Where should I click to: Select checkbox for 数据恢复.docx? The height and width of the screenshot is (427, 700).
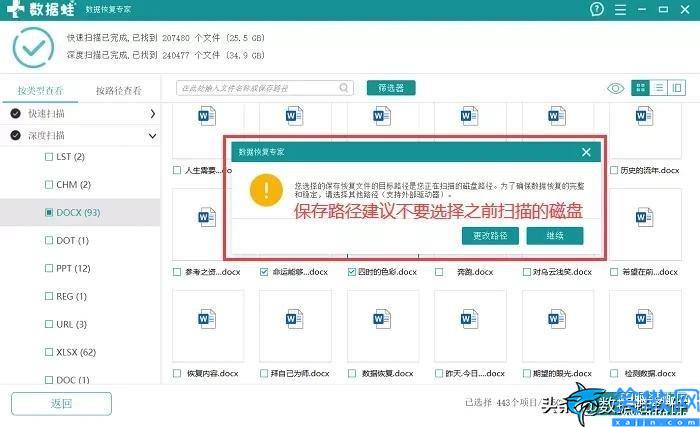point(352,373)
